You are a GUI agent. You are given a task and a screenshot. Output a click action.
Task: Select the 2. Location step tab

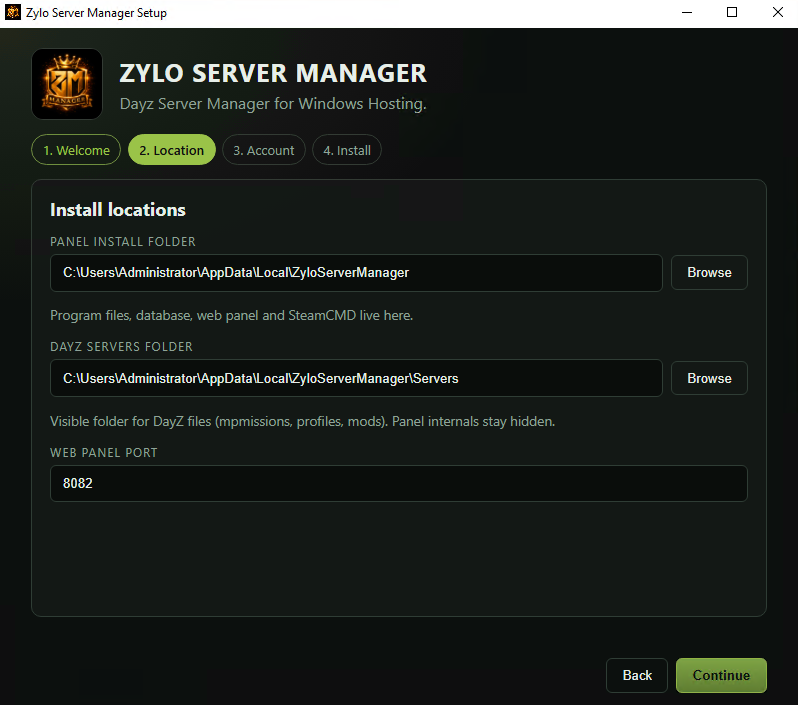172,150
